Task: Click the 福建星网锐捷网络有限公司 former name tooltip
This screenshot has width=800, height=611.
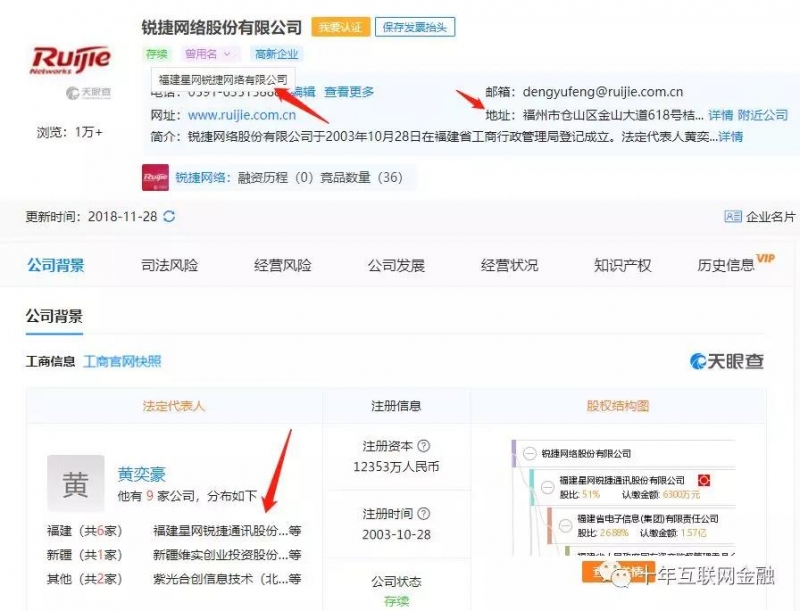Action: click(223, 80)
